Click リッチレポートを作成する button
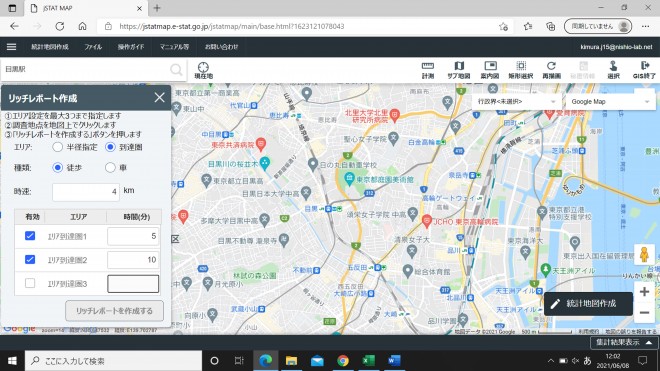Viewport: 660px width, 371px height. click(114, 311)
